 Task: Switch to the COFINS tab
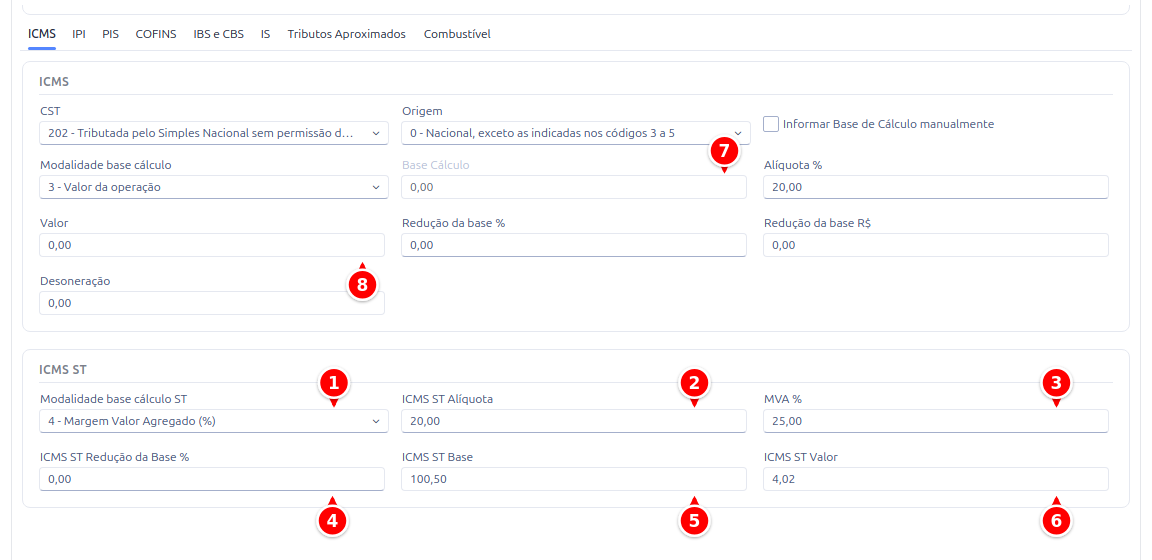point(156,34)
